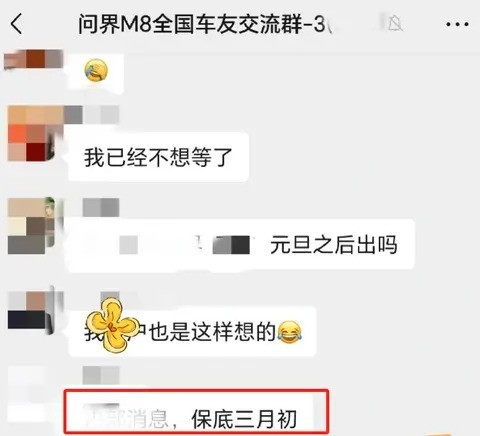Tap the back arrow in the header
The height and width of the screenshot is (436, 480).
tap(17, 24)
